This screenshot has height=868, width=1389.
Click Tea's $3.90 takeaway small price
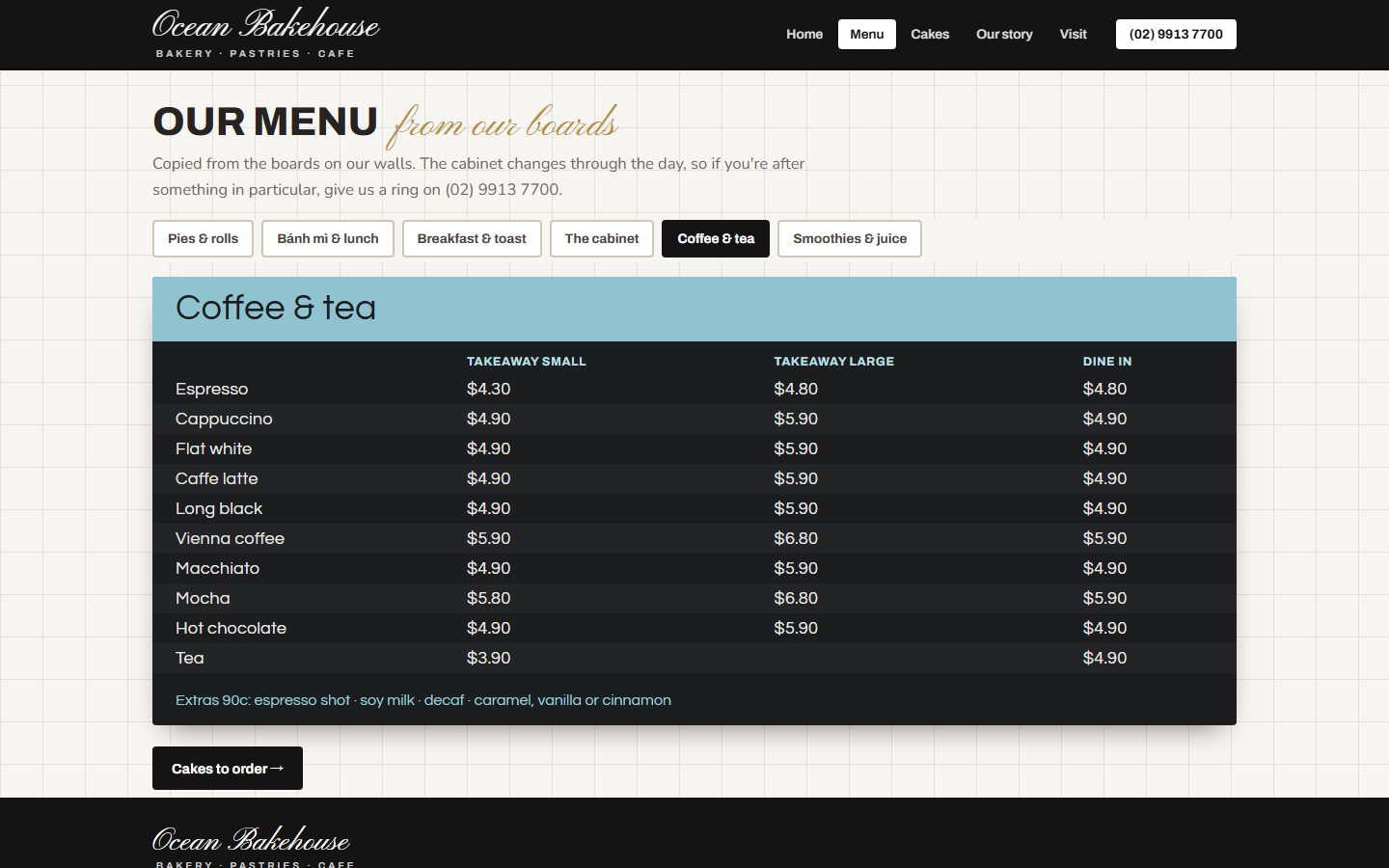click(x=489, y=658)
